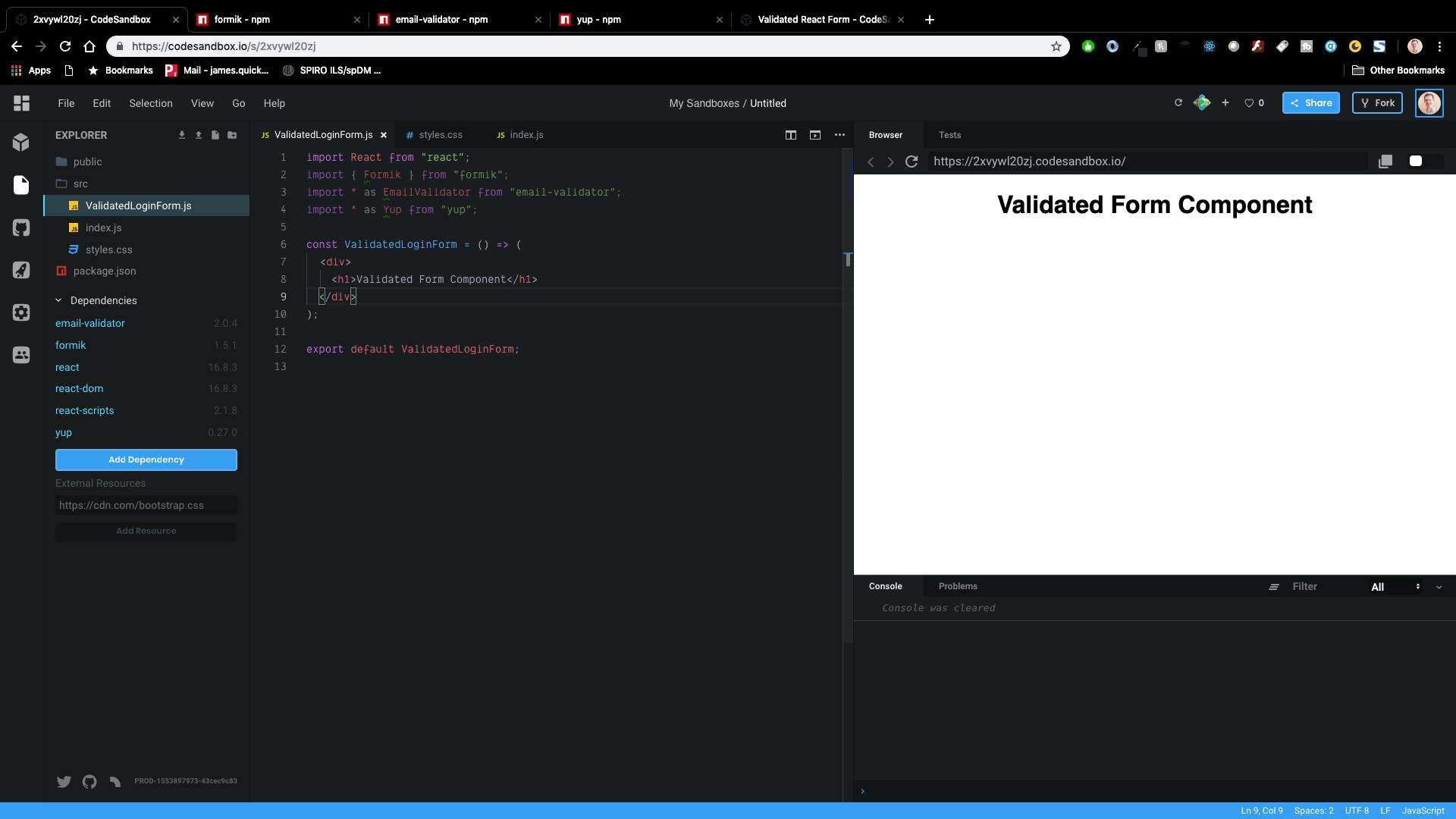Screen dimensions: 1456x819
Task: Toggle the like heart on this sandbox
Action: coord(1247,102)
